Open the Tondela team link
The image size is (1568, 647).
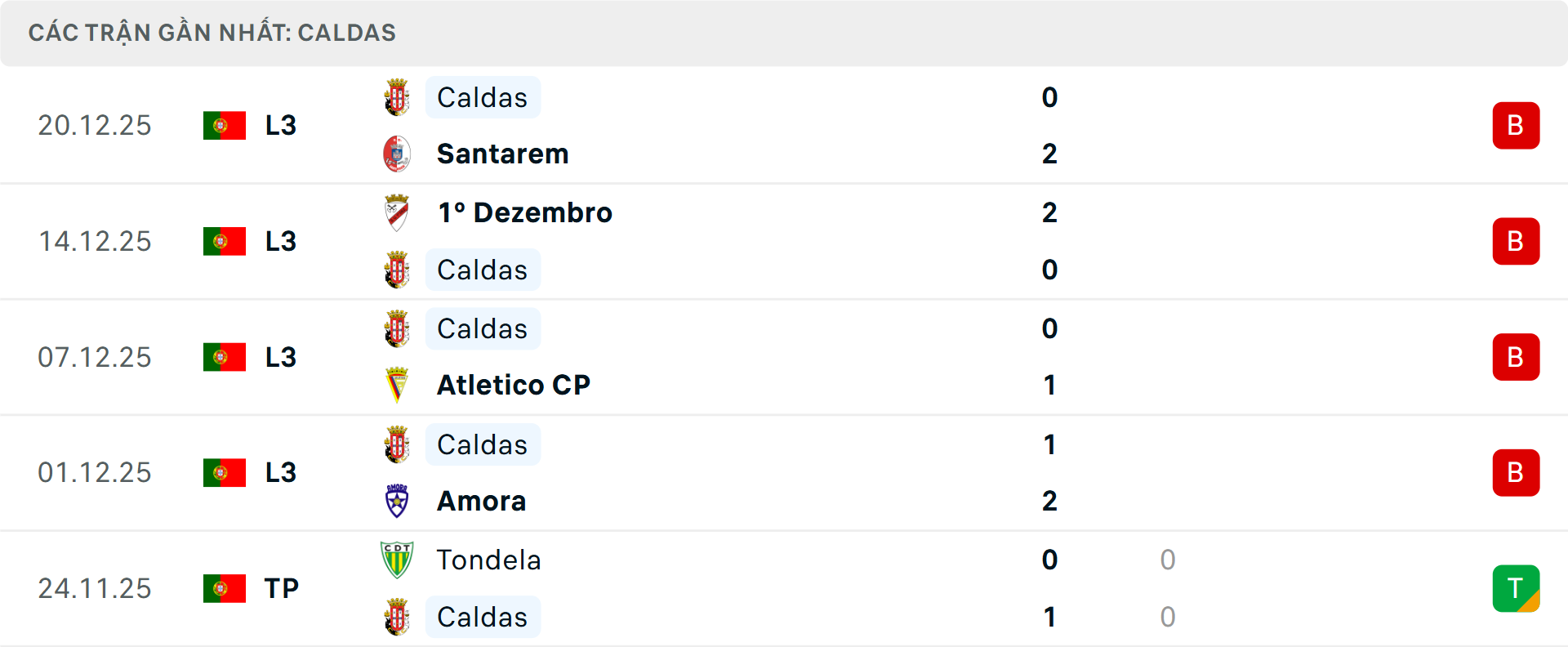tap(488, 560)
